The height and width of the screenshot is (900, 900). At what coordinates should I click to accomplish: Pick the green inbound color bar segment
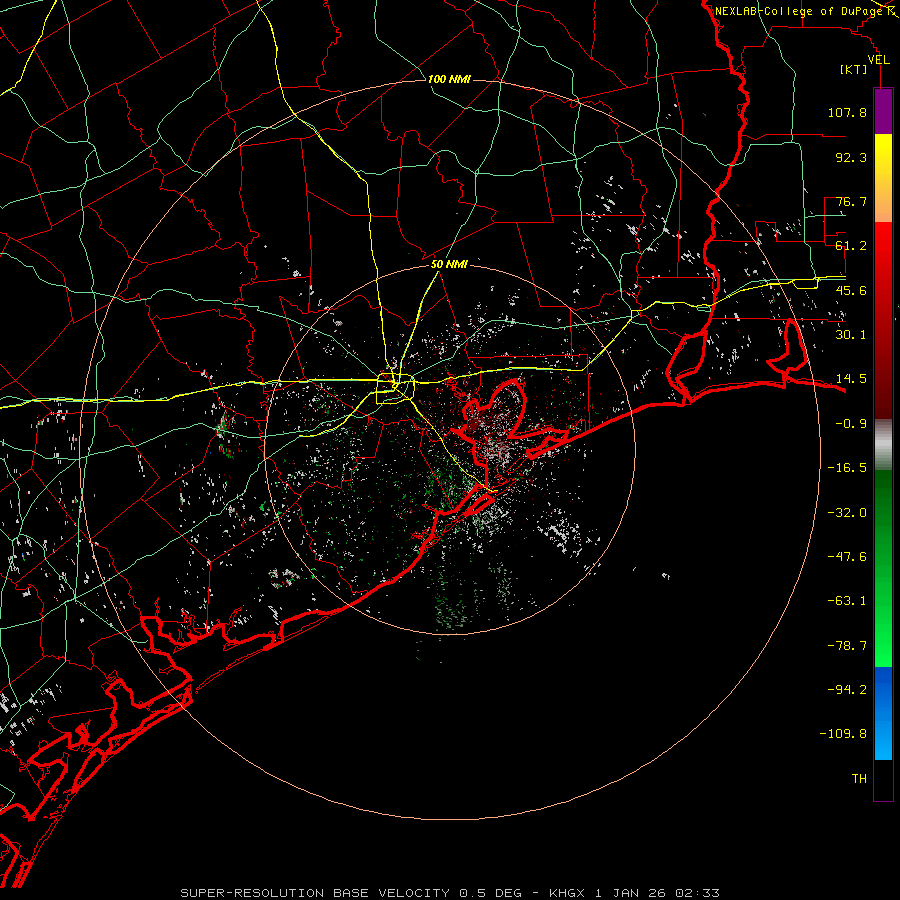click(883, 568)
